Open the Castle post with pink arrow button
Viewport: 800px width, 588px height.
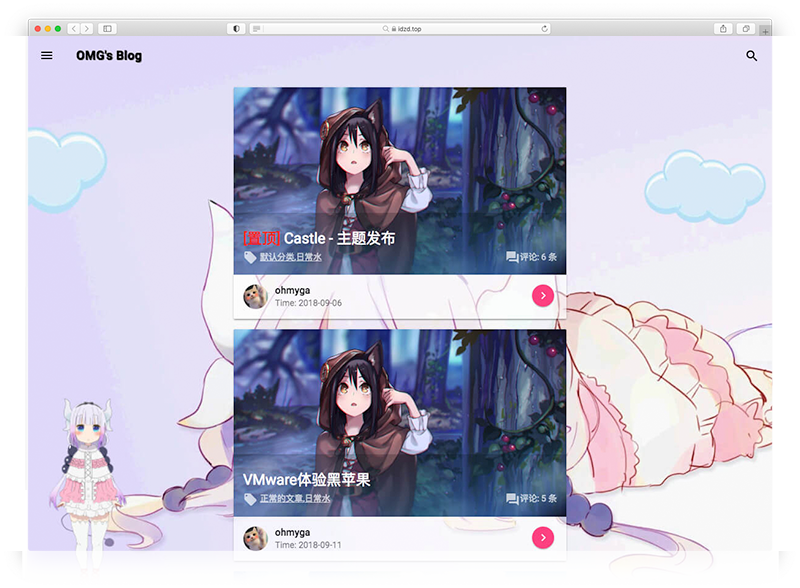tap(543, 296)
